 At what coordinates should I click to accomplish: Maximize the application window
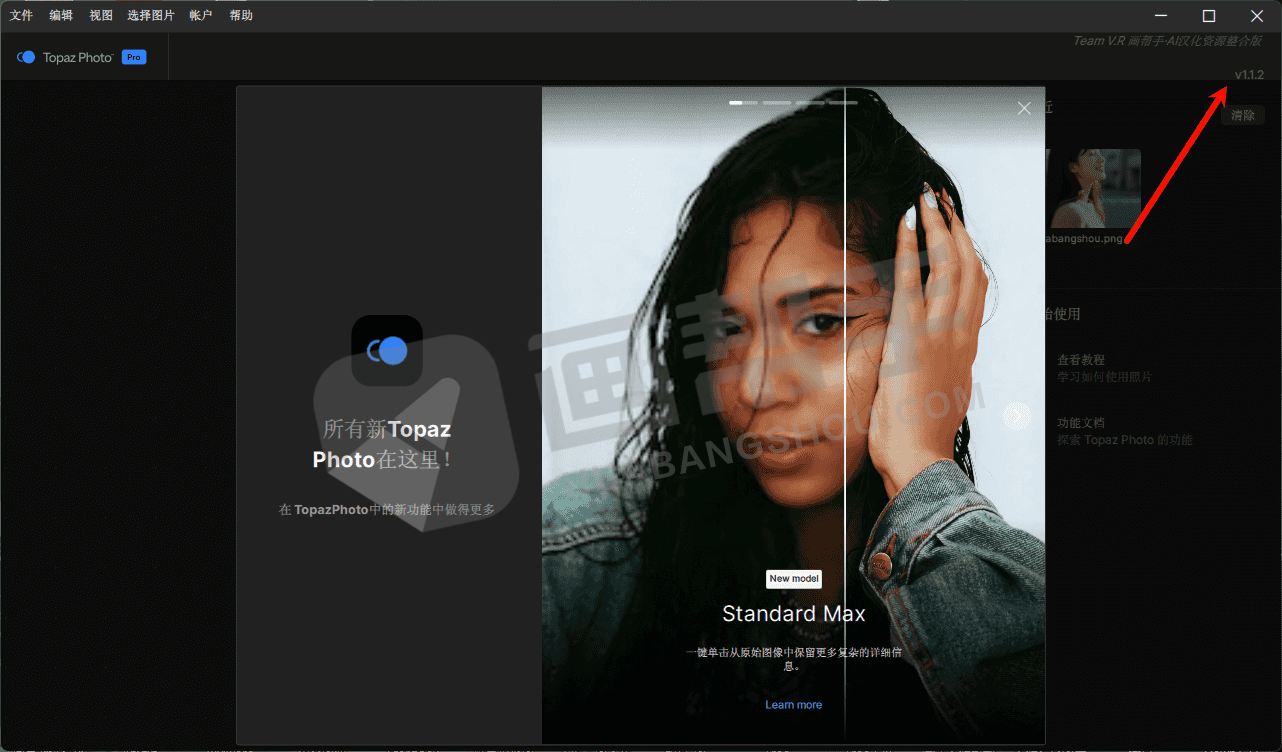(1208, 16)
